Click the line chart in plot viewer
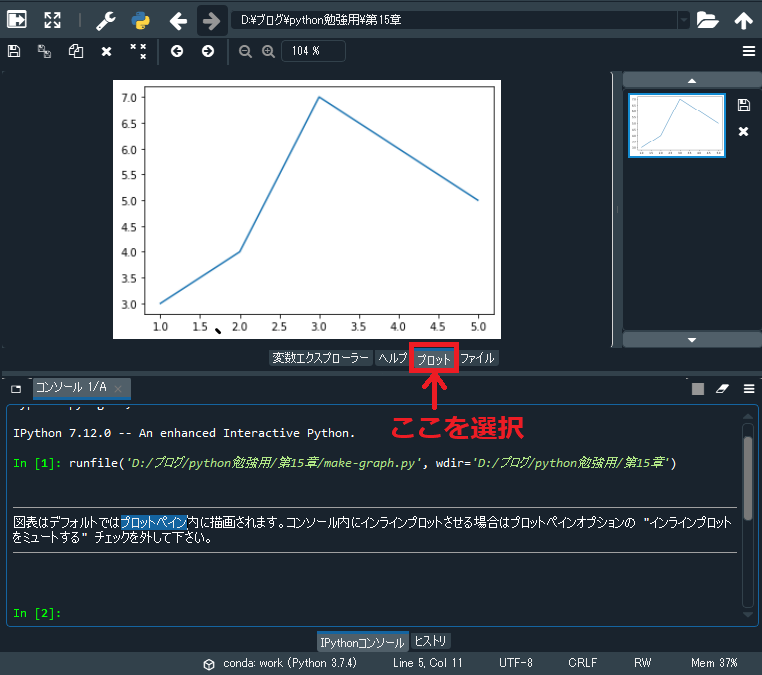Screen dimensions: 762x675 pos(307,209)
